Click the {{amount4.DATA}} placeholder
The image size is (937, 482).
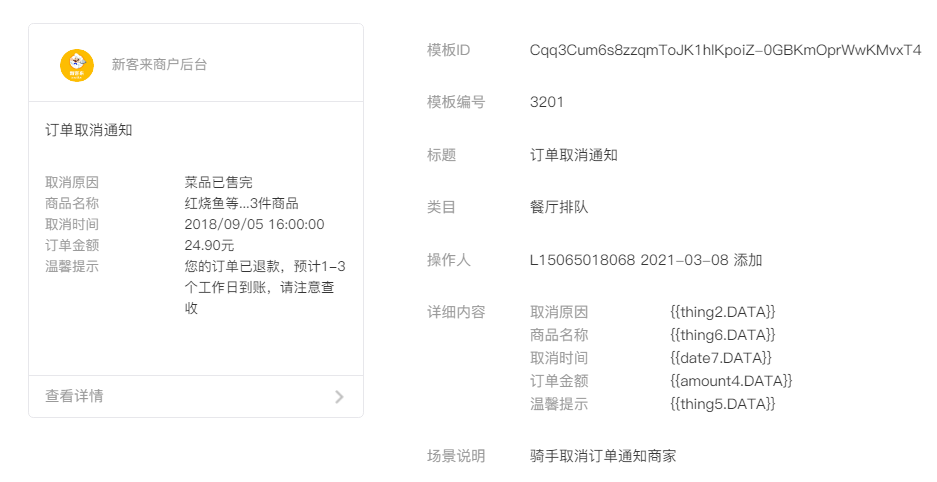[x=731, y=381]
